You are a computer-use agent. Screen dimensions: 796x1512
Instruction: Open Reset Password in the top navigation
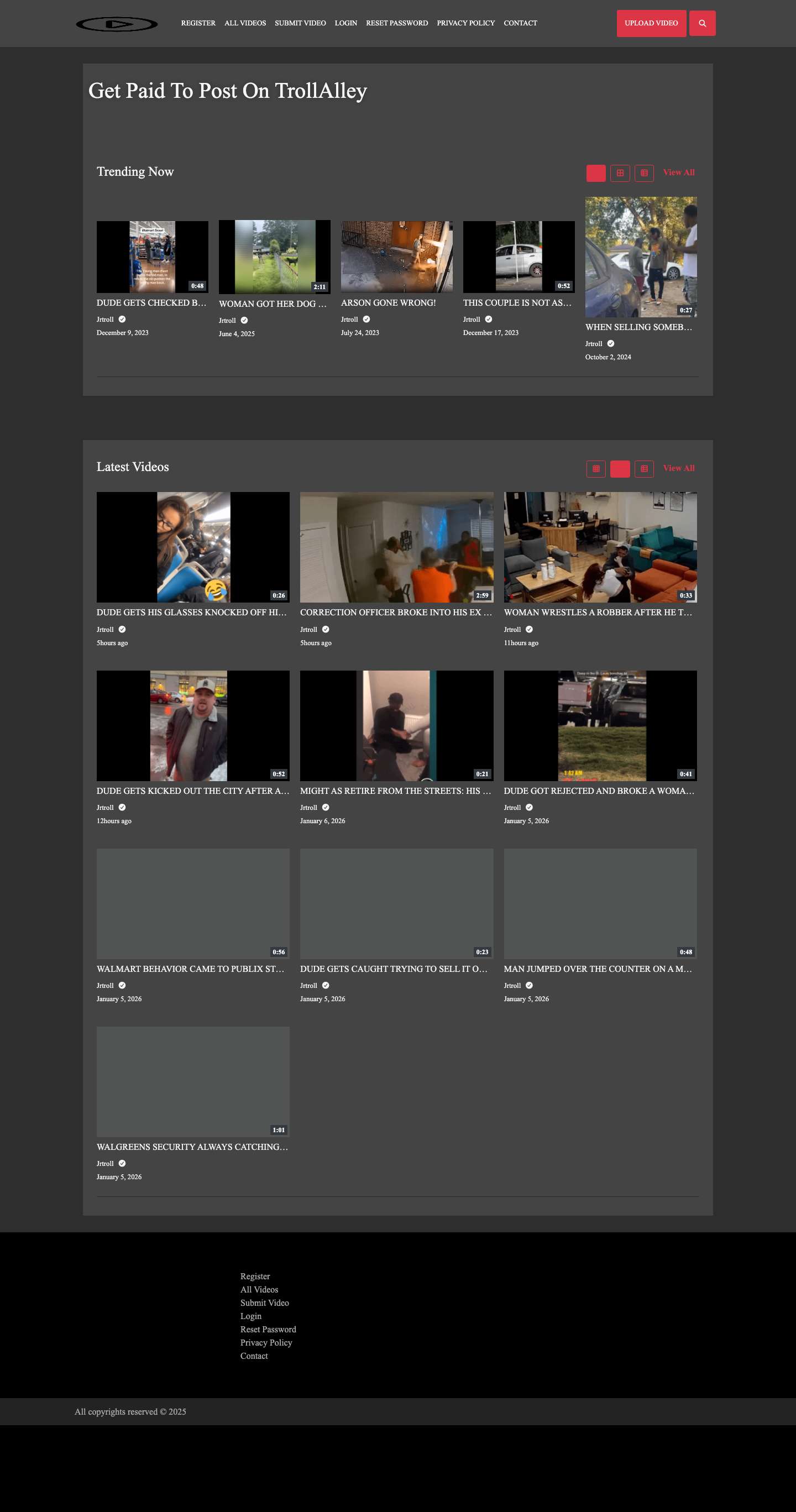(397, 23)
